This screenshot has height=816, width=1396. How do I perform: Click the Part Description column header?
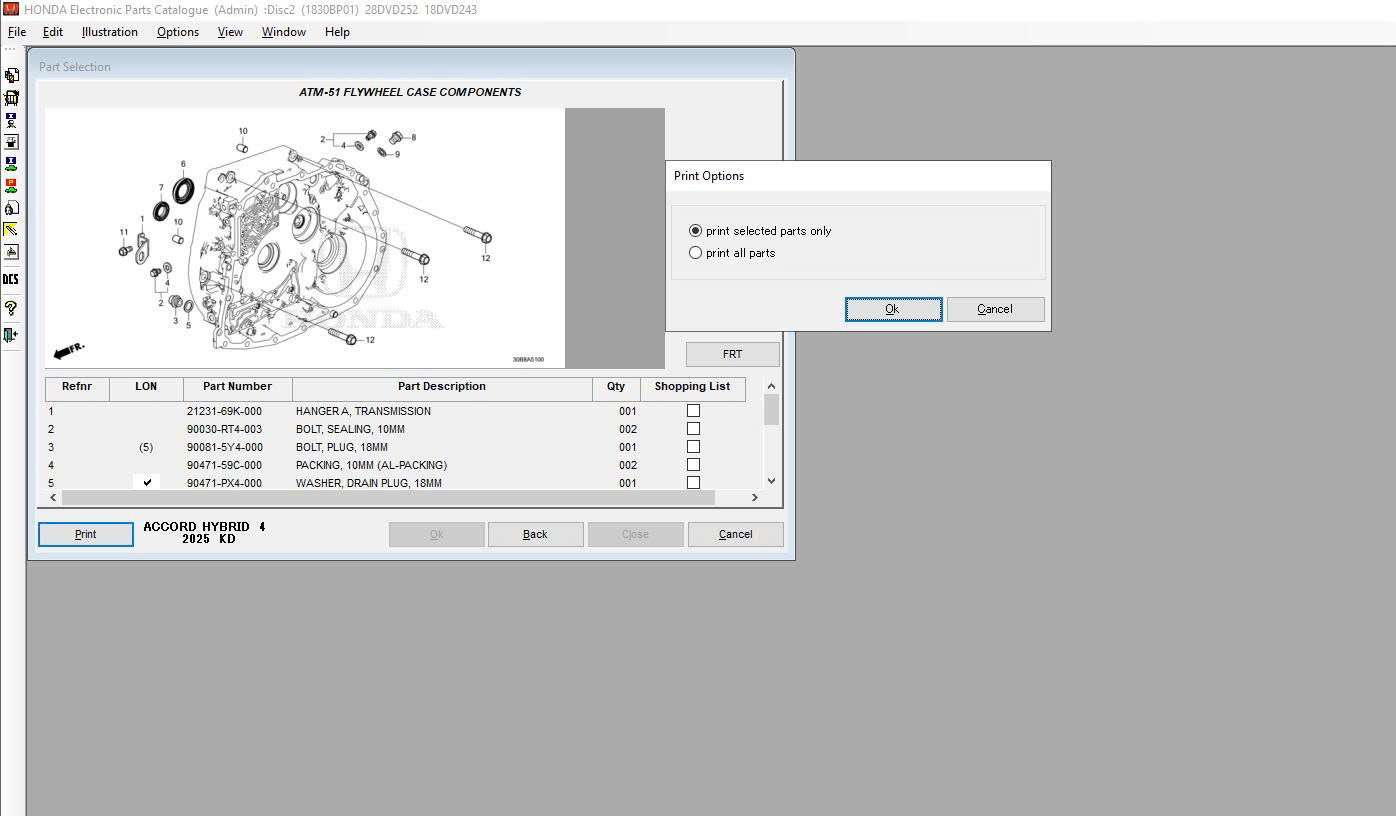coord(442,387)
